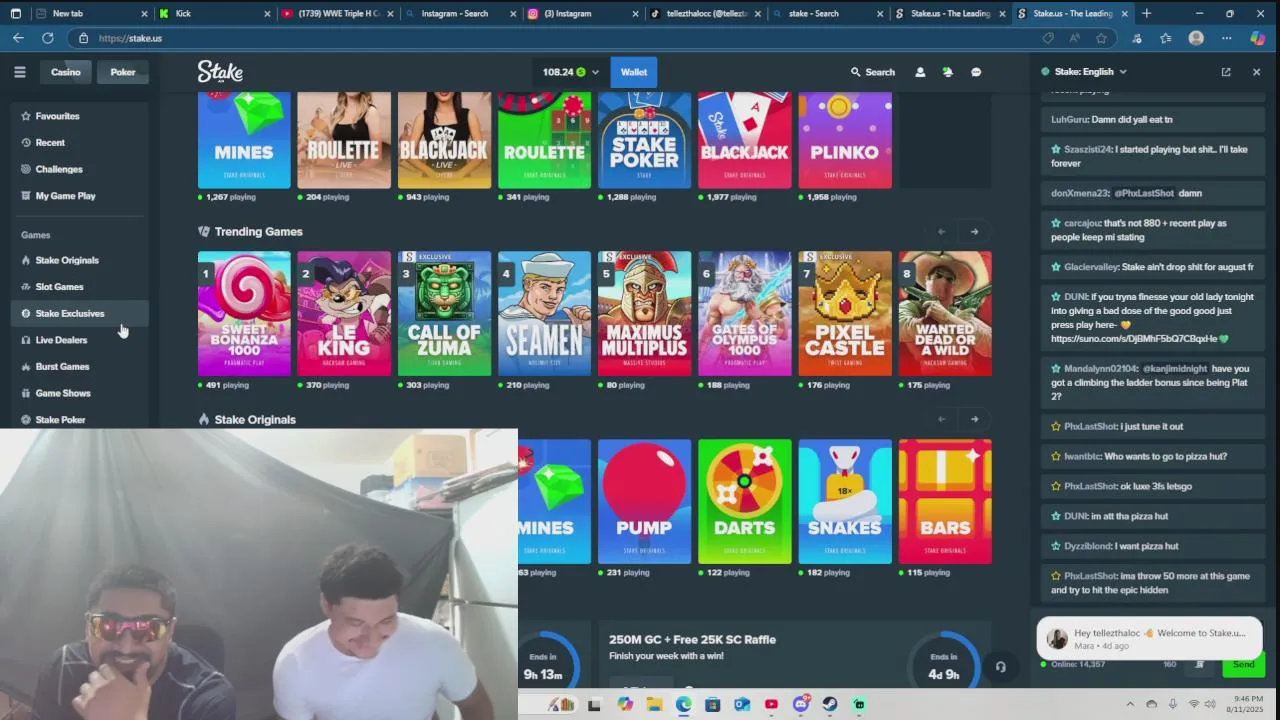Open the Mara welcome message notification

[x=1149, y=639]
